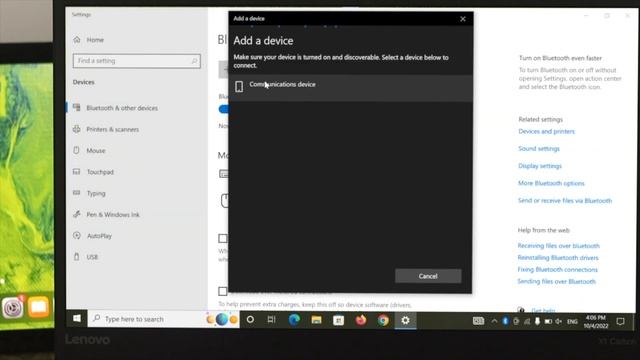Click the ENG language indicator

tap(572, 322)
